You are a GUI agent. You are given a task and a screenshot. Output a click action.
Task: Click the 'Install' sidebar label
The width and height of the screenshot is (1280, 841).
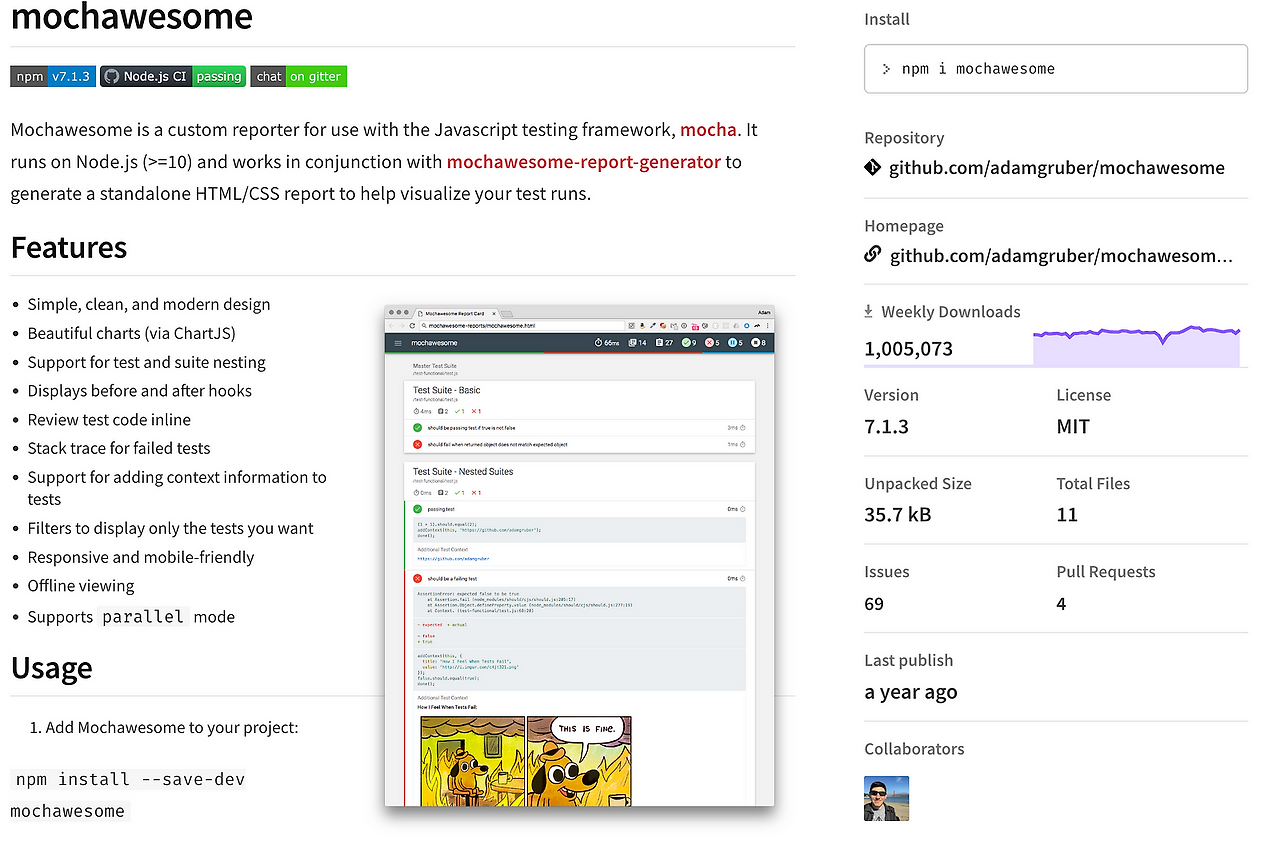887,19
